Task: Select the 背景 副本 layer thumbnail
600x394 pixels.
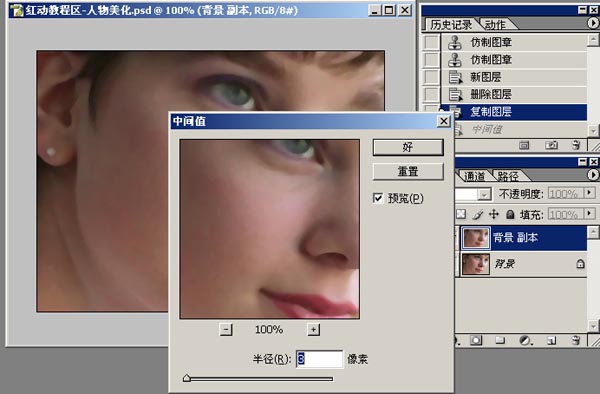Action: coord(476,238)
